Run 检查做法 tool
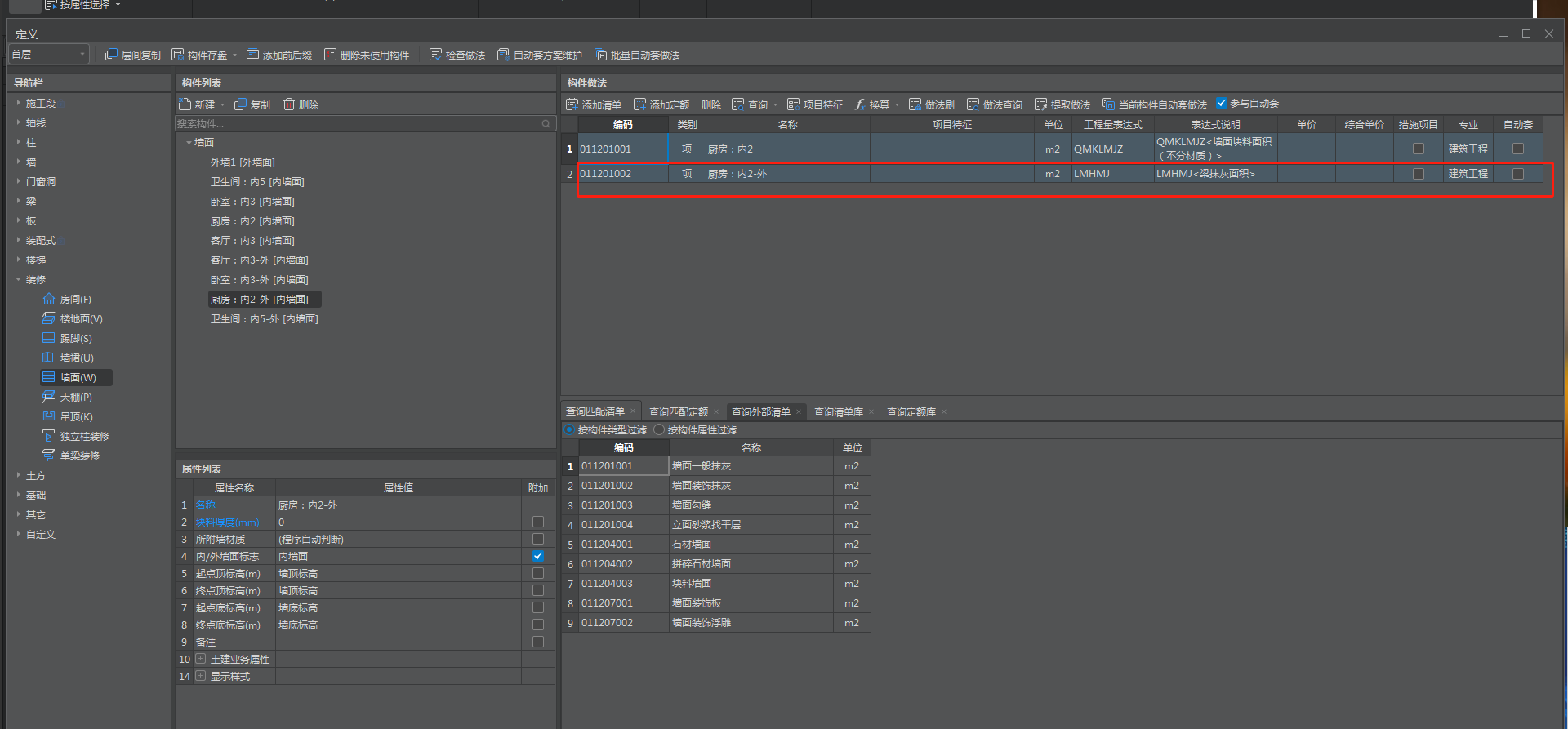This screenshot has width=1568, height=729. tap(435, 55)
